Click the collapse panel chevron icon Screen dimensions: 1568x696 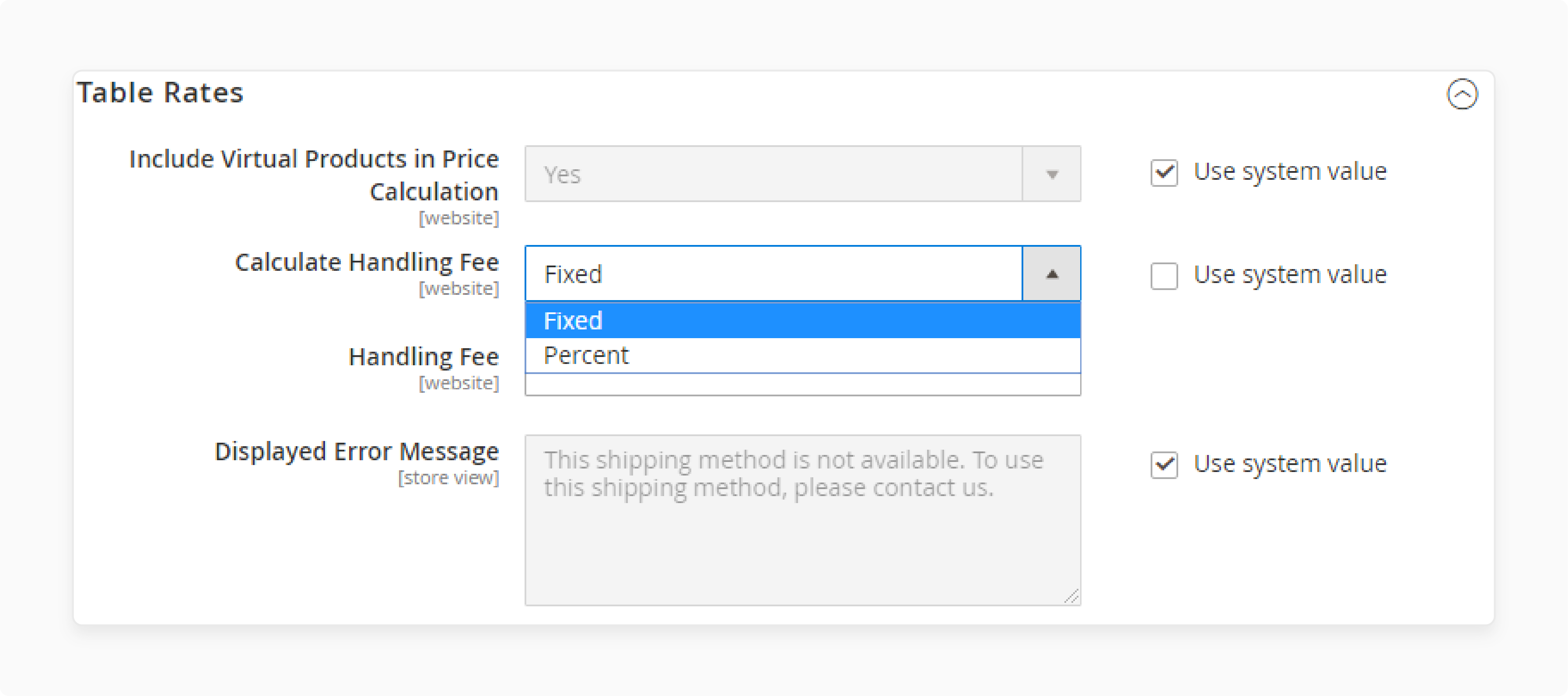1463,93
